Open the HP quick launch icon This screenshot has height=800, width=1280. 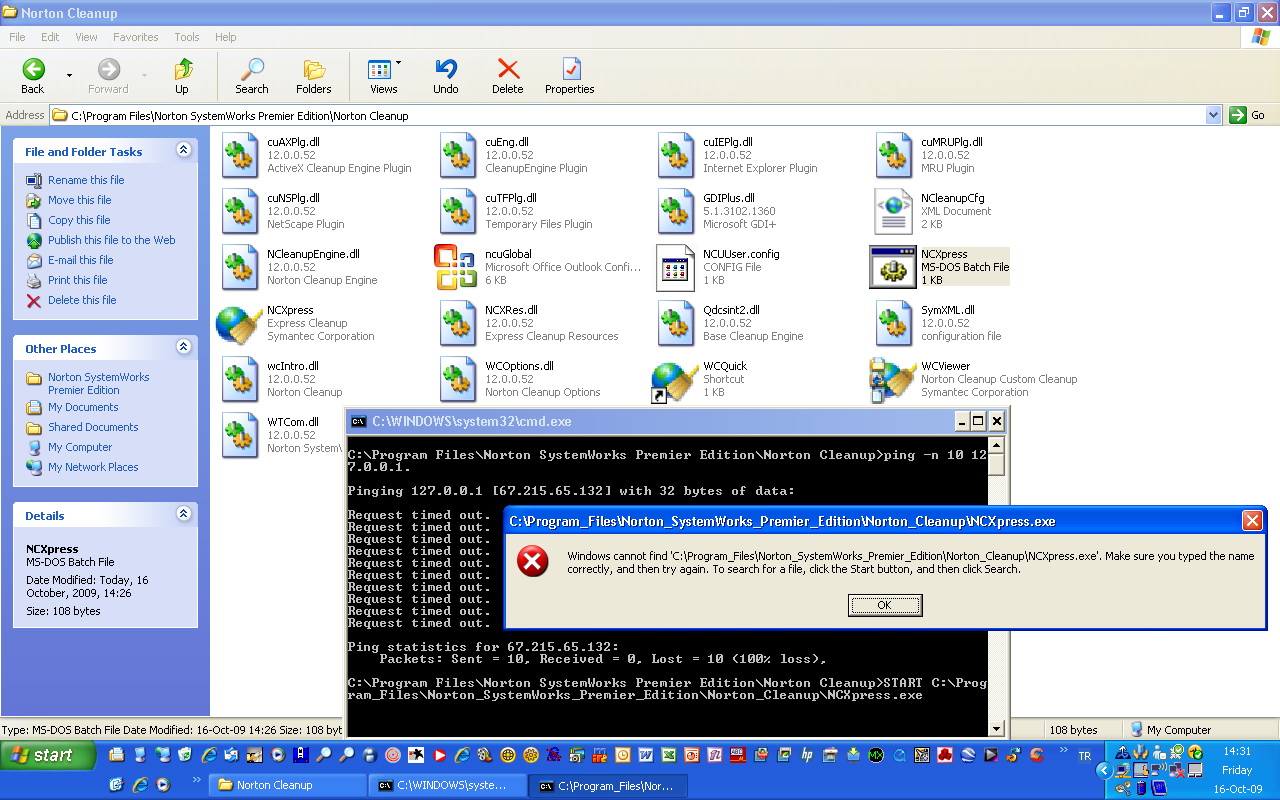pos(807,755)
